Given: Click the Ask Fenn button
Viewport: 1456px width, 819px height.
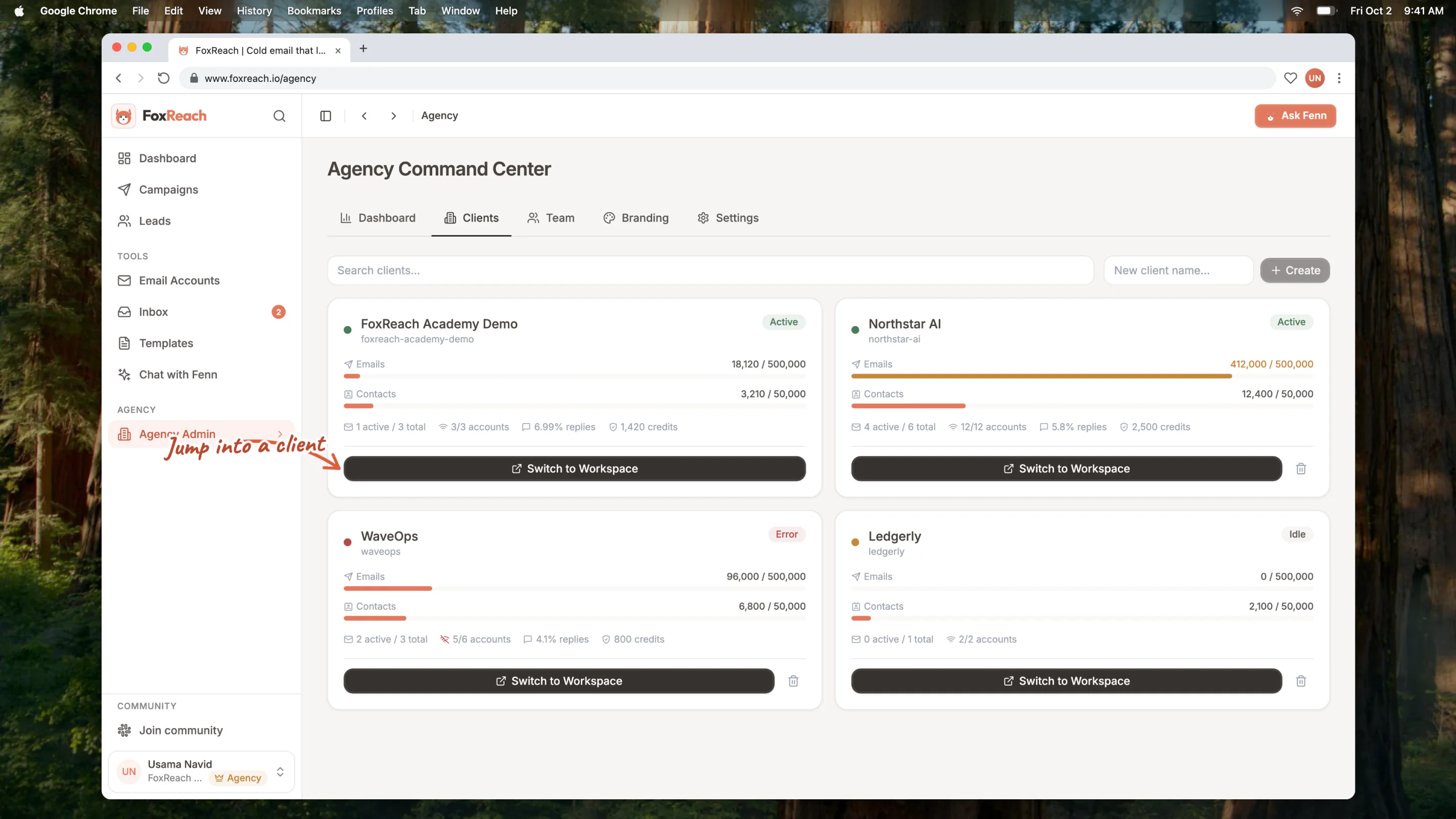Looking at the screenshot, I should [1295, 116].
